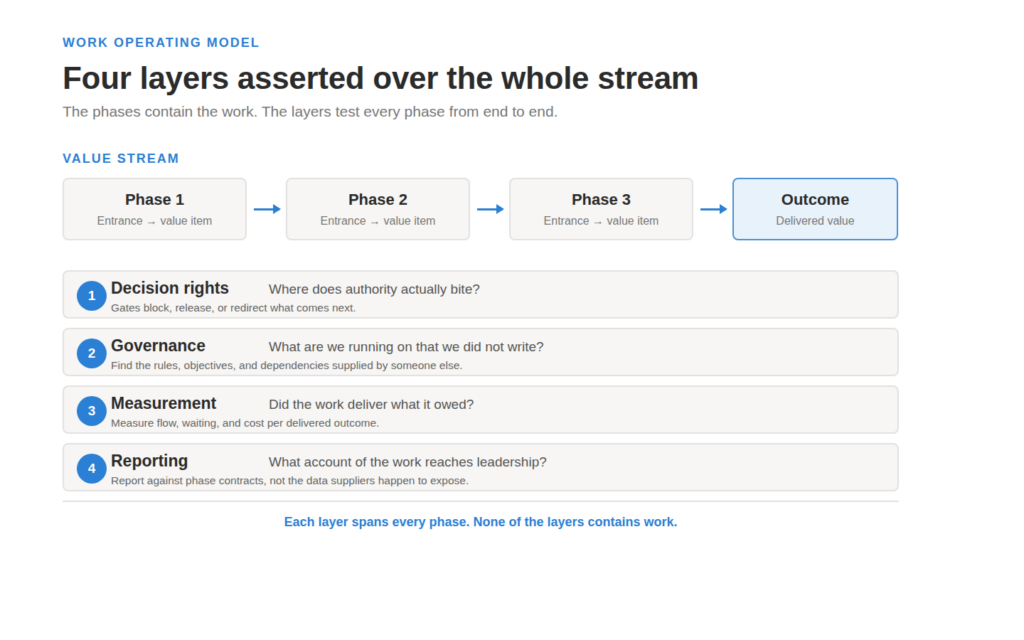Click arrow between Phase 2 and Phase 3
The height and width of the screenshot is (640, 1024).
click(x=490, y=209)
